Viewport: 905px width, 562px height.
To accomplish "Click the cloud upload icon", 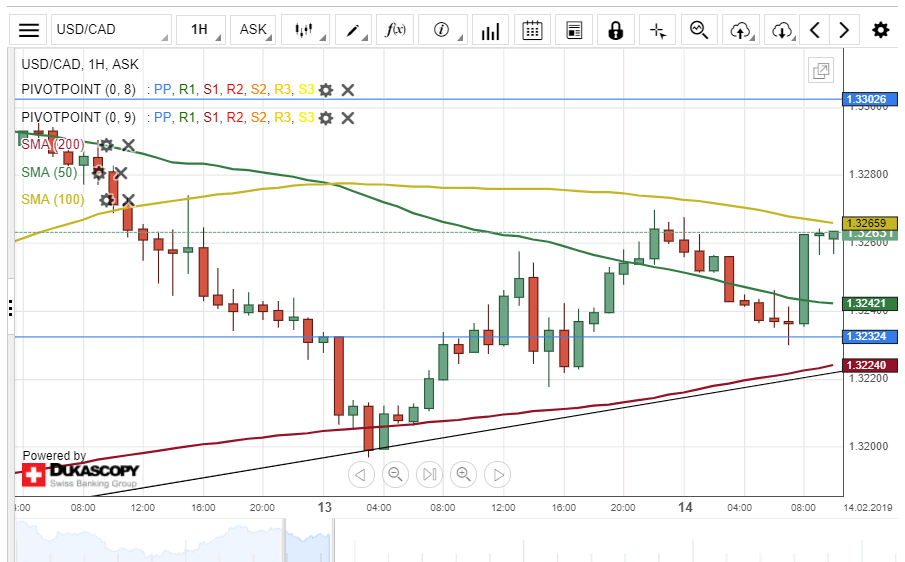I will click(x=741, y=30).
